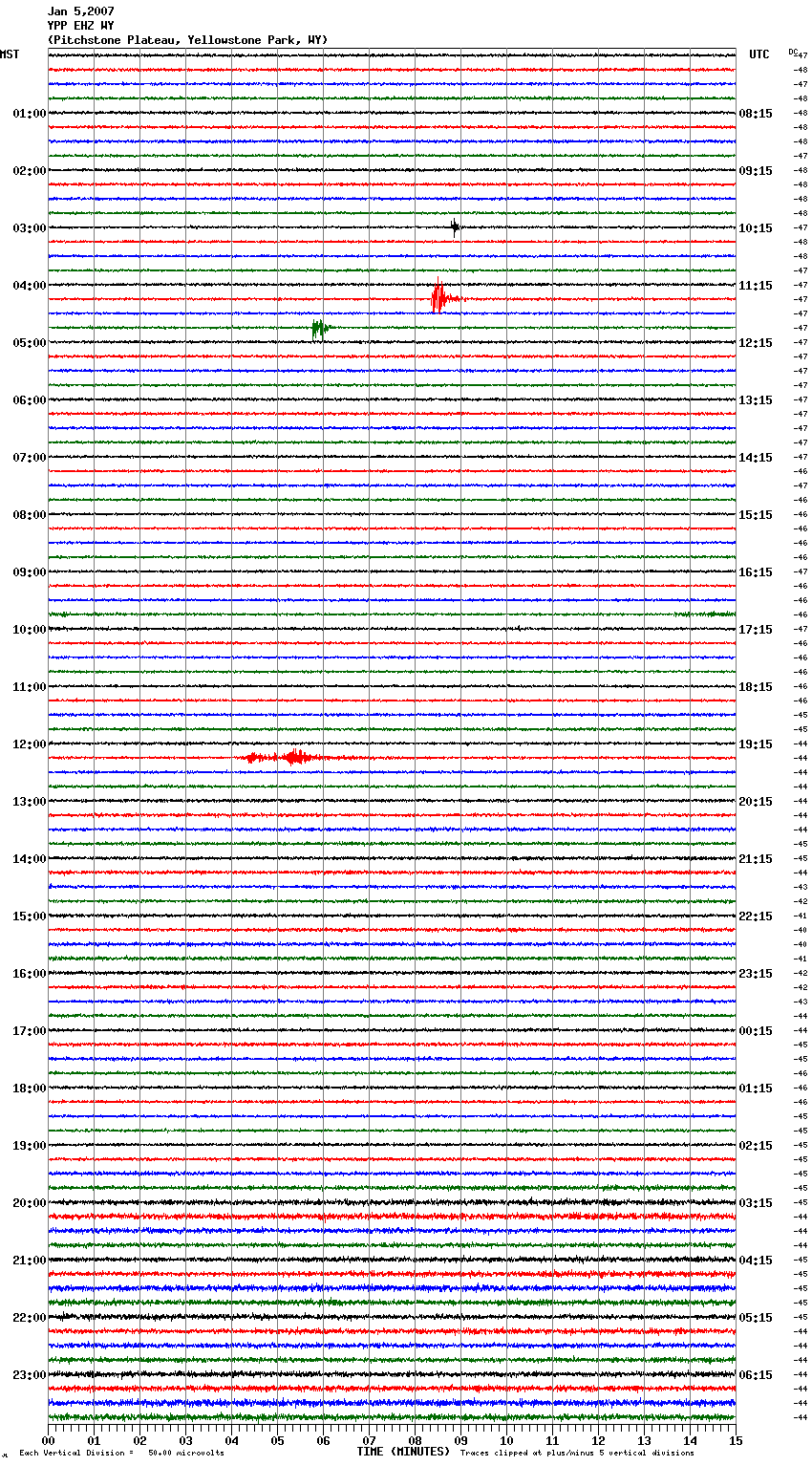
Task: Click the 08:15 UTC time label
Action: pos(756,114)
